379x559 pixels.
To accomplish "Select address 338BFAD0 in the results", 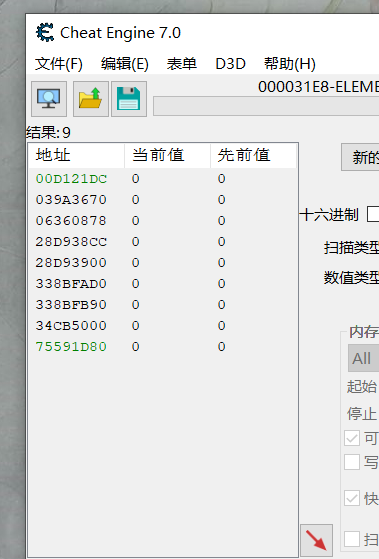I will coord(71,284).
